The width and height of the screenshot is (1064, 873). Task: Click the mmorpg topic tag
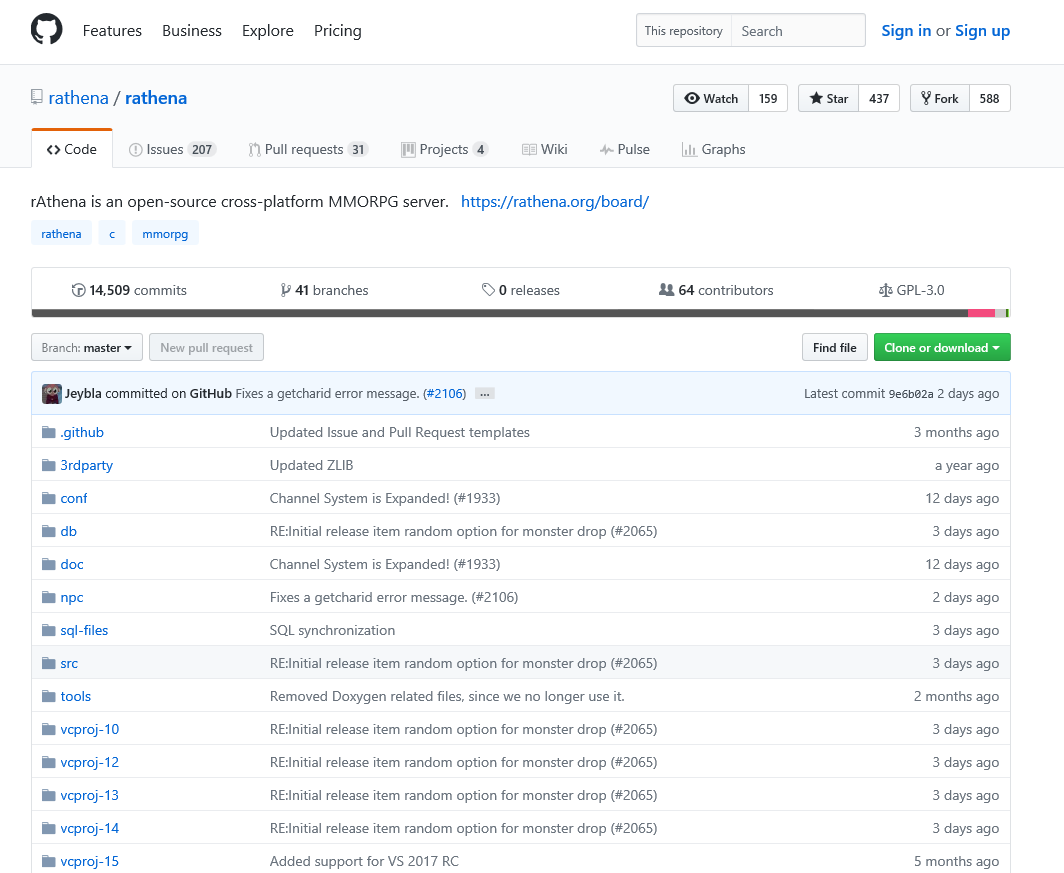coord(165,233)
